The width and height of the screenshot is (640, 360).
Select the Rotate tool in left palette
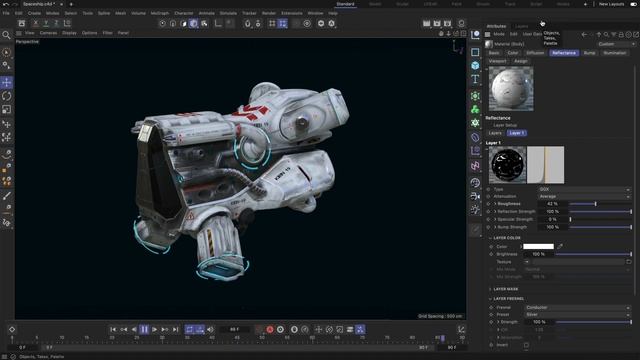7,96
